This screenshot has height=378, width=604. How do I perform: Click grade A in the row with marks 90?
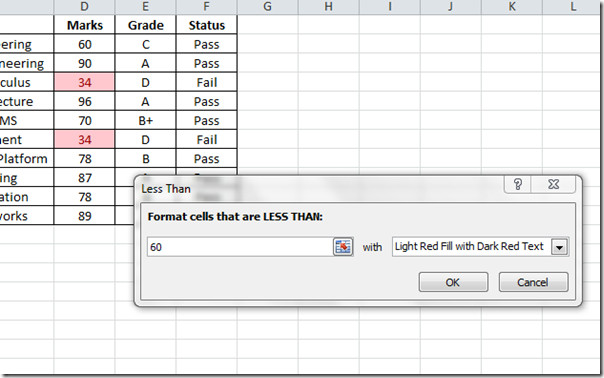(x=146, y=63)
